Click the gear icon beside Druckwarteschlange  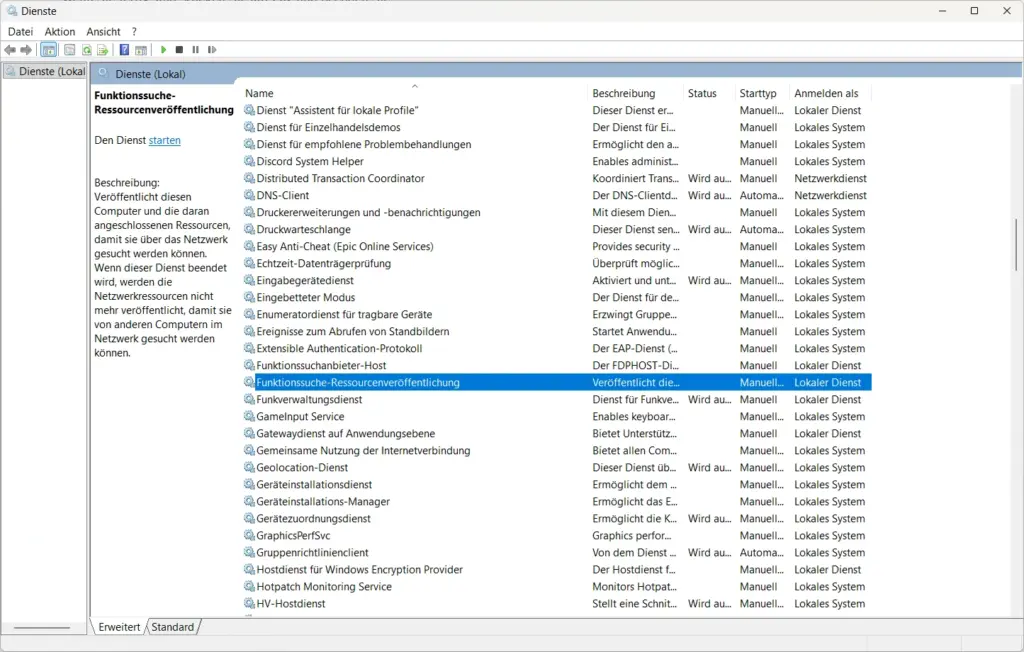click(249, 229)
